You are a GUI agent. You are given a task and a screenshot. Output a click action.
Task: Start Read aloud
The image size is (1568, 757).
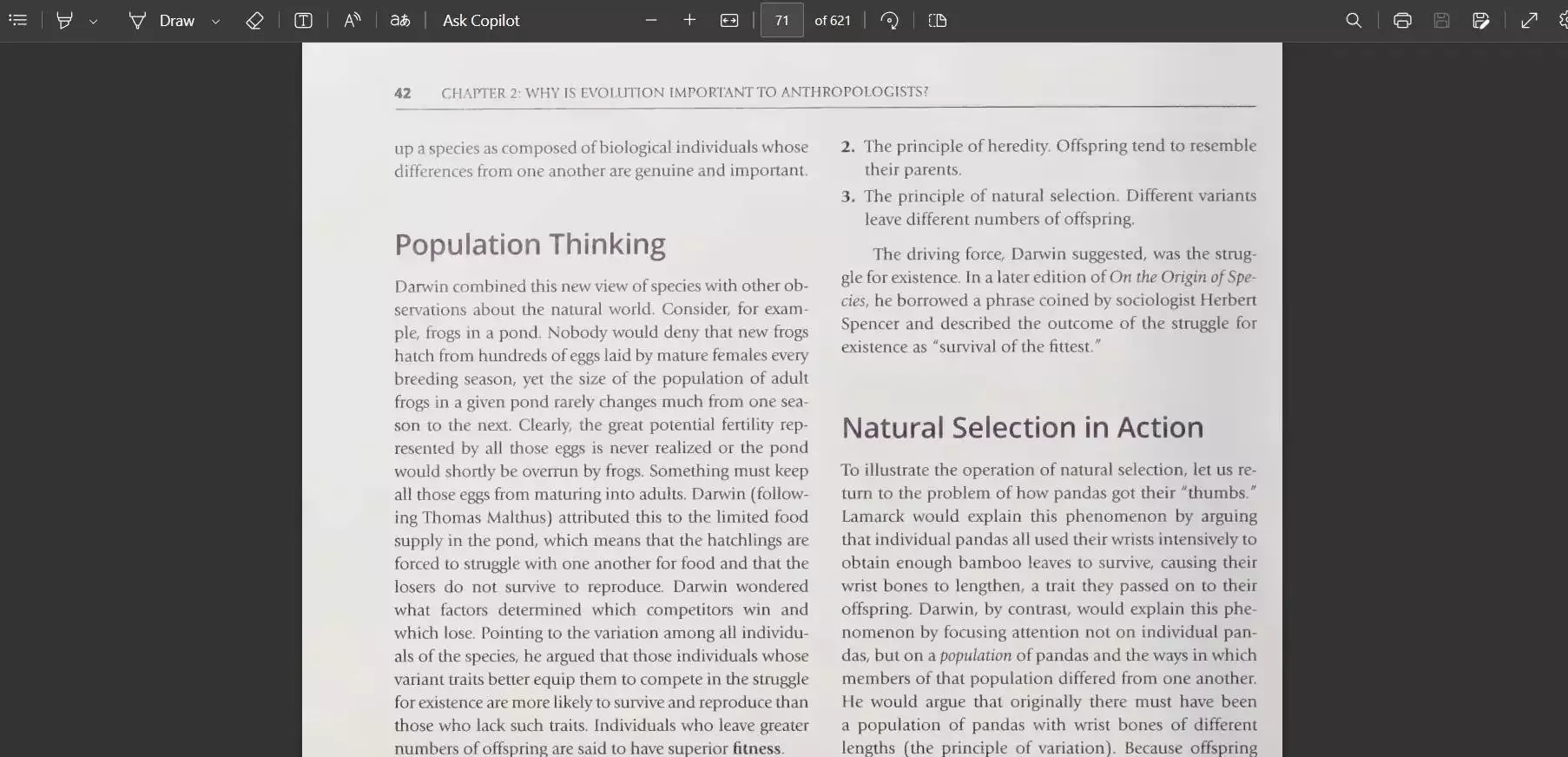click(352, 20)
